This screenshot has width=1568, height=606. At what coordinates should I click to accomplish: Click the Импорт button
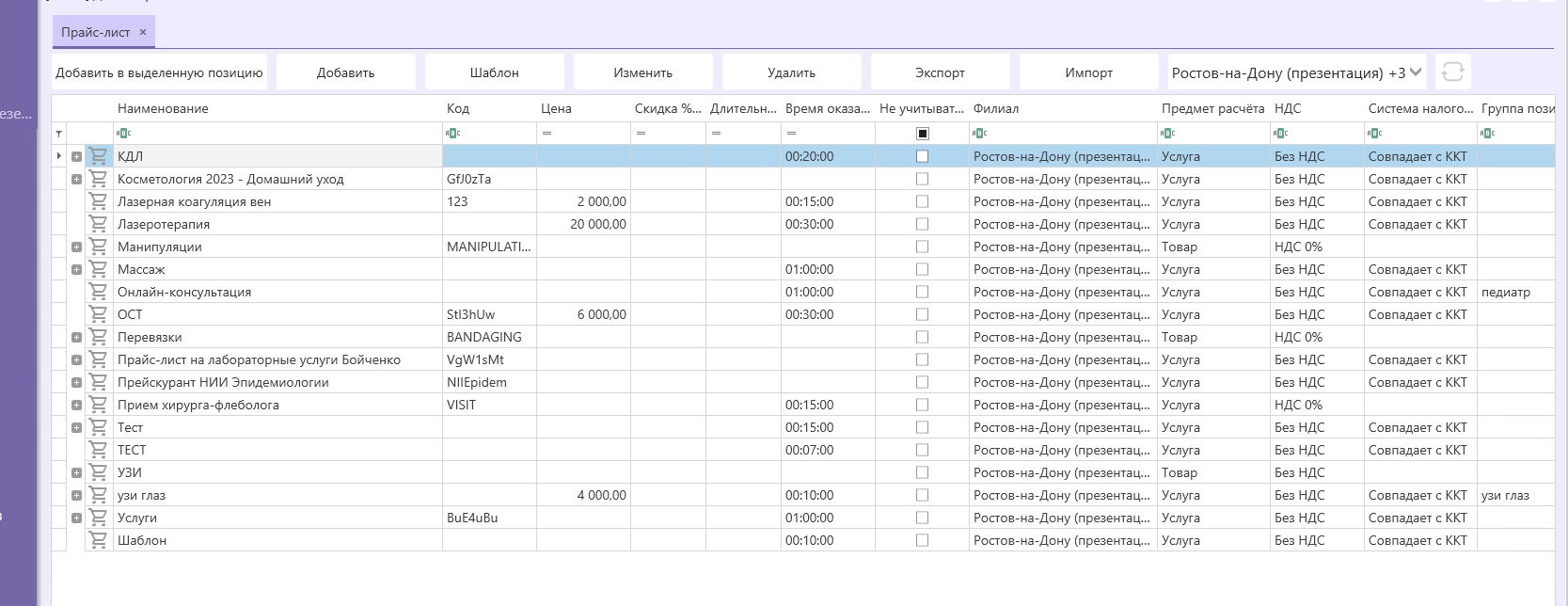1089,72
